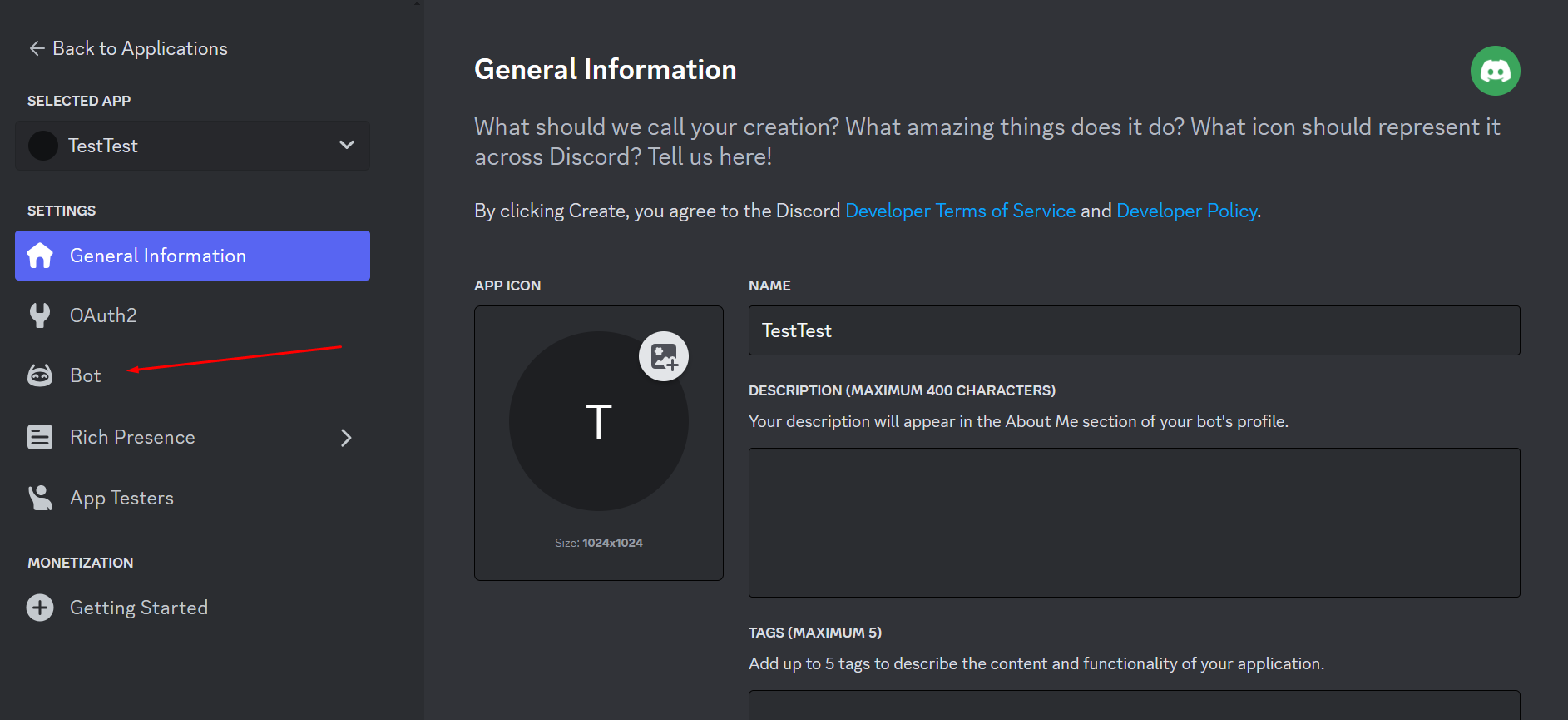This screenshot has height=720, width=1568.
Task: Click the Name field containing TestTest
Action: pos(1134,330)
